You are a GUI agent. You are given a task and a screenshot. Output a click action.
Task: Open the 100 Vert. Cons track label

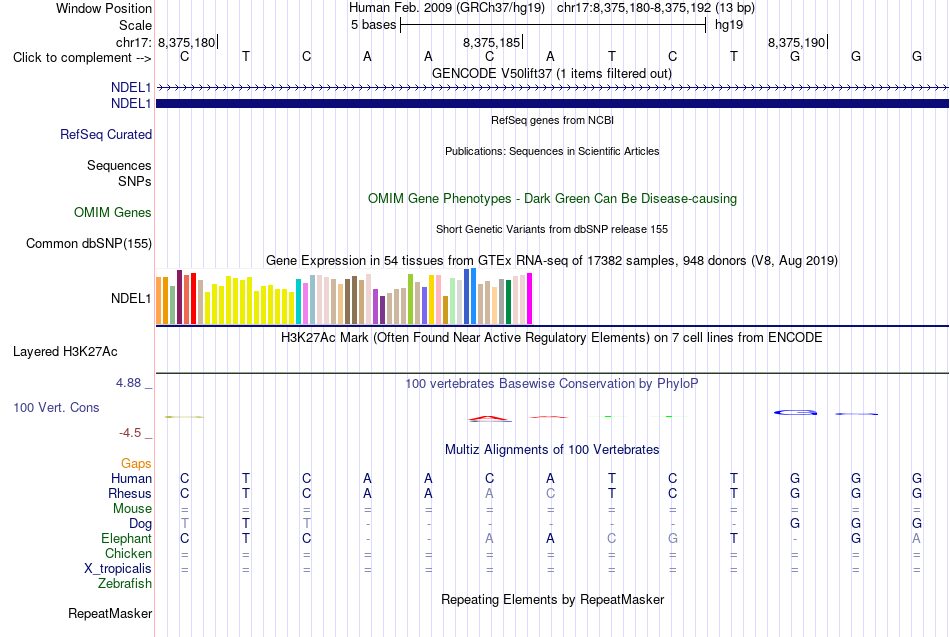click(56, 407)
